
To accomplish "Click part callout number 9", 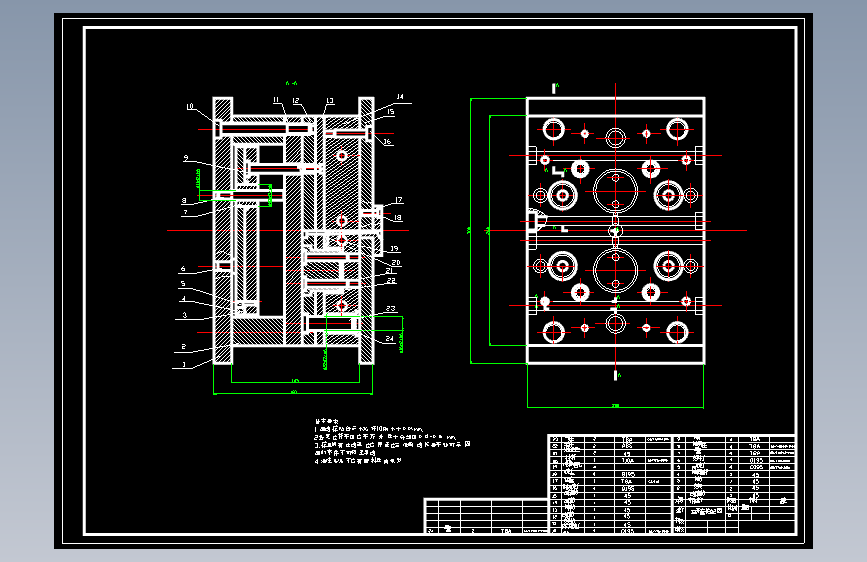I will point(186,158).
